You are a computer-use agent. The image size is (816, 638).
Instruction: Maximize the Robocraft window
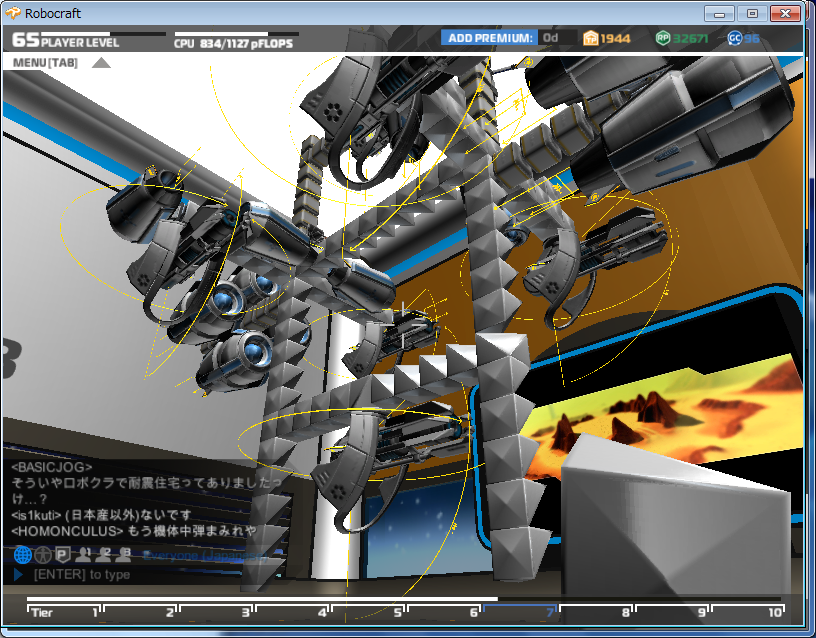click(x=752, y=14)
